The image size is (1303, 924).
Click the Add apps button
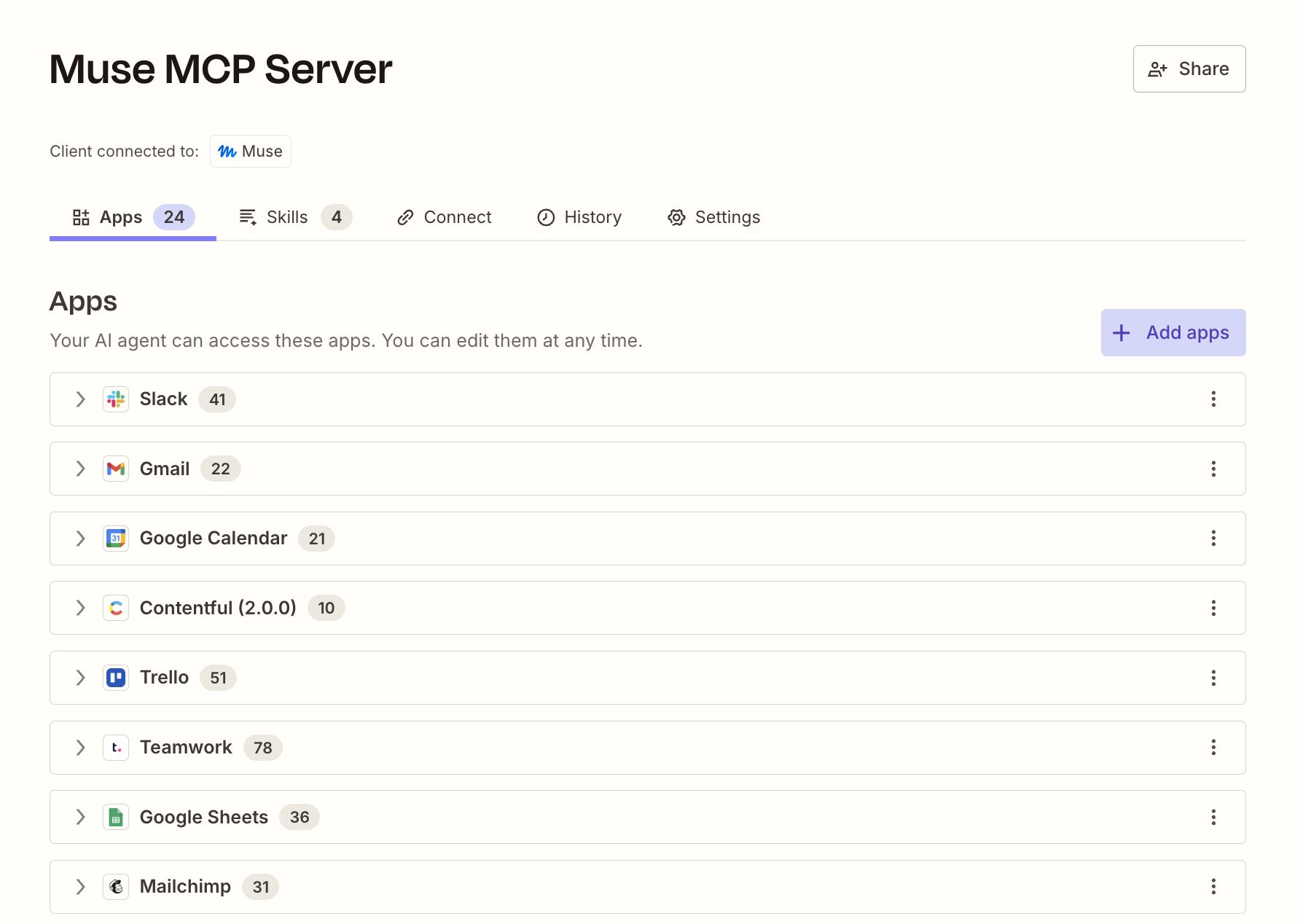[1173, 333]
